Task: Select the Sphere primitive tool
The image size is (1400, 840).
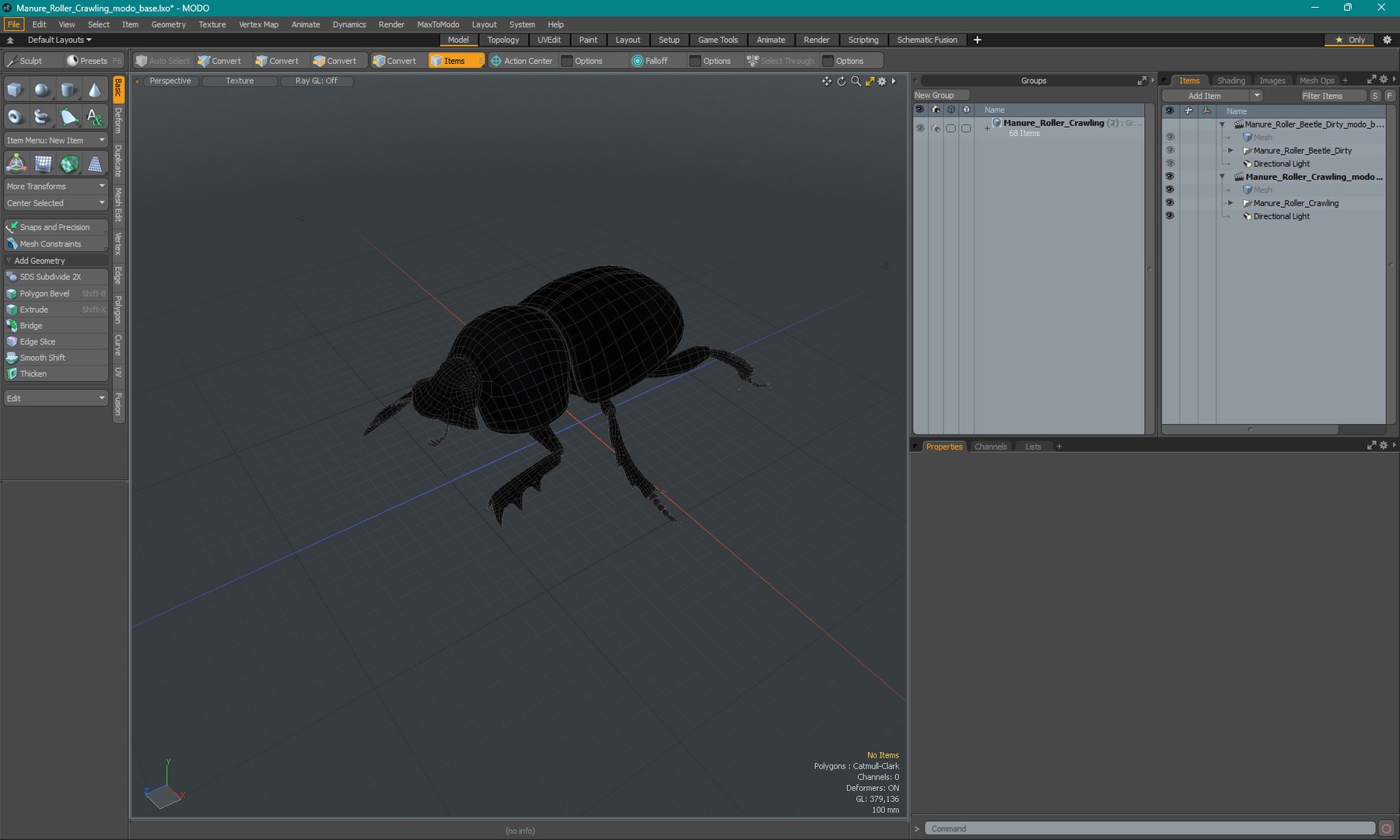Action: 41,90
